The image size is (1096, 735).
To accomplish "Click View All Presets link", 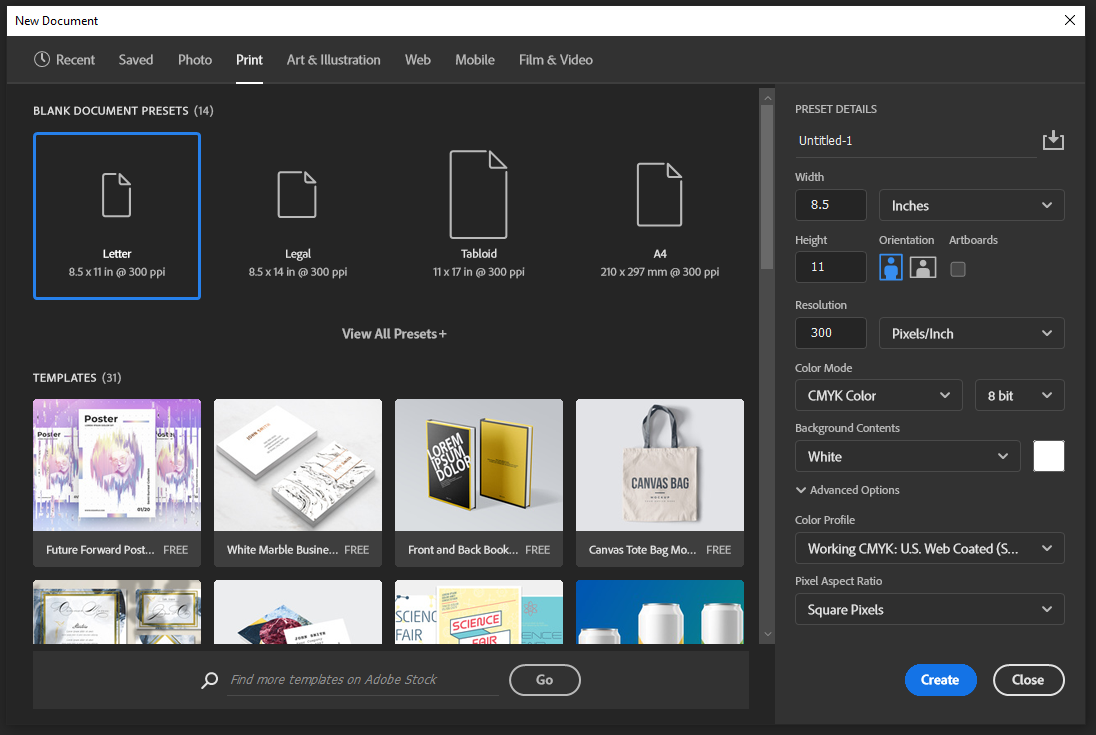I will click(x=394, y=333).
